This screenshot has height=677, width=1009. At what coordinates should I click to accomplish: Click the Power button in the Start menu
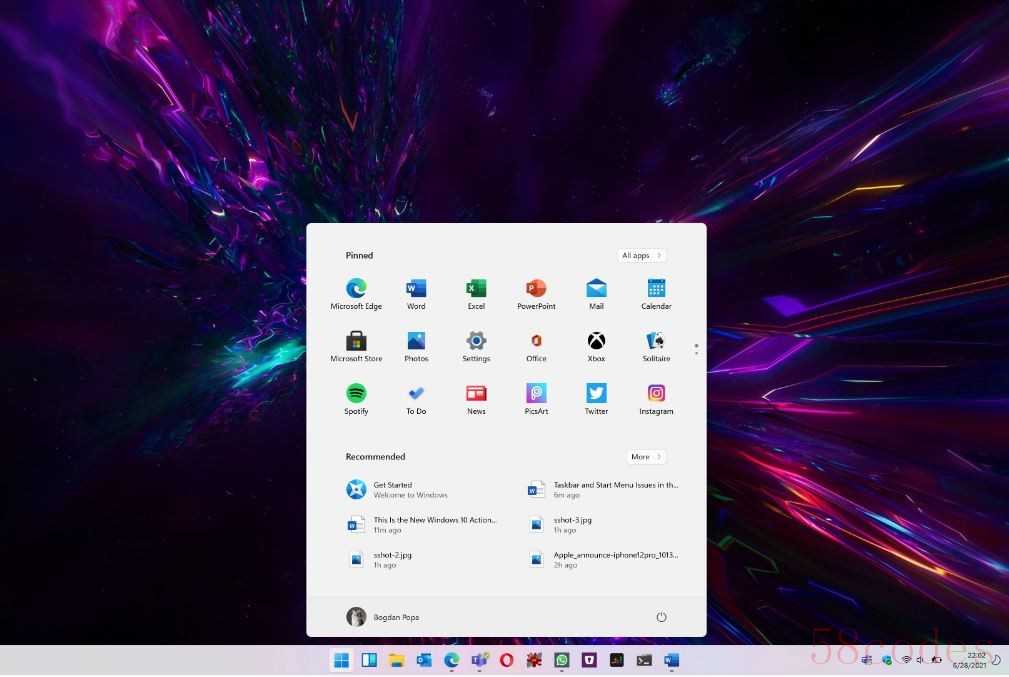tap(661, 617)
